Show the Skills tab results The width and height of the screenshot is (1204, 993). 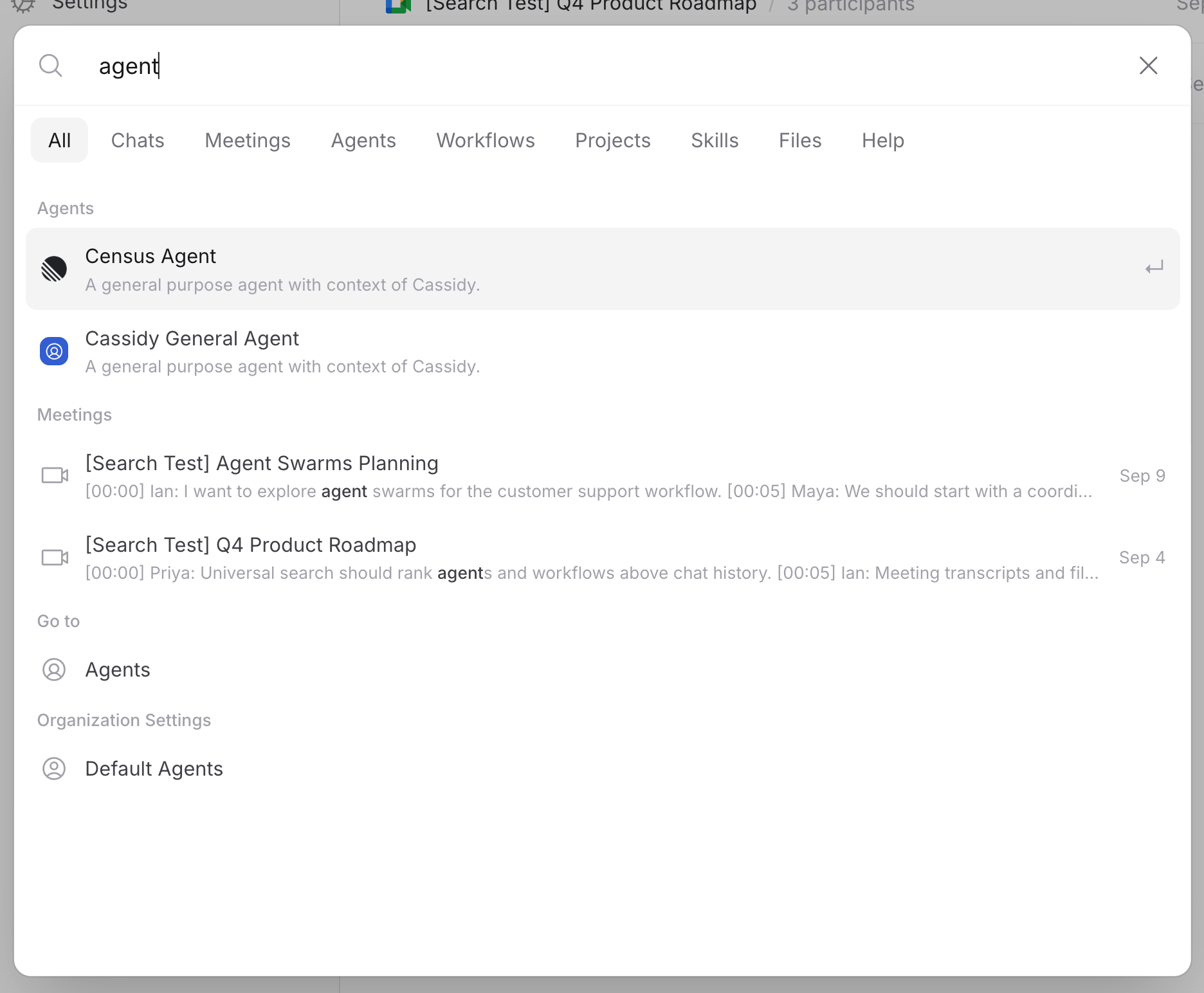715,140
